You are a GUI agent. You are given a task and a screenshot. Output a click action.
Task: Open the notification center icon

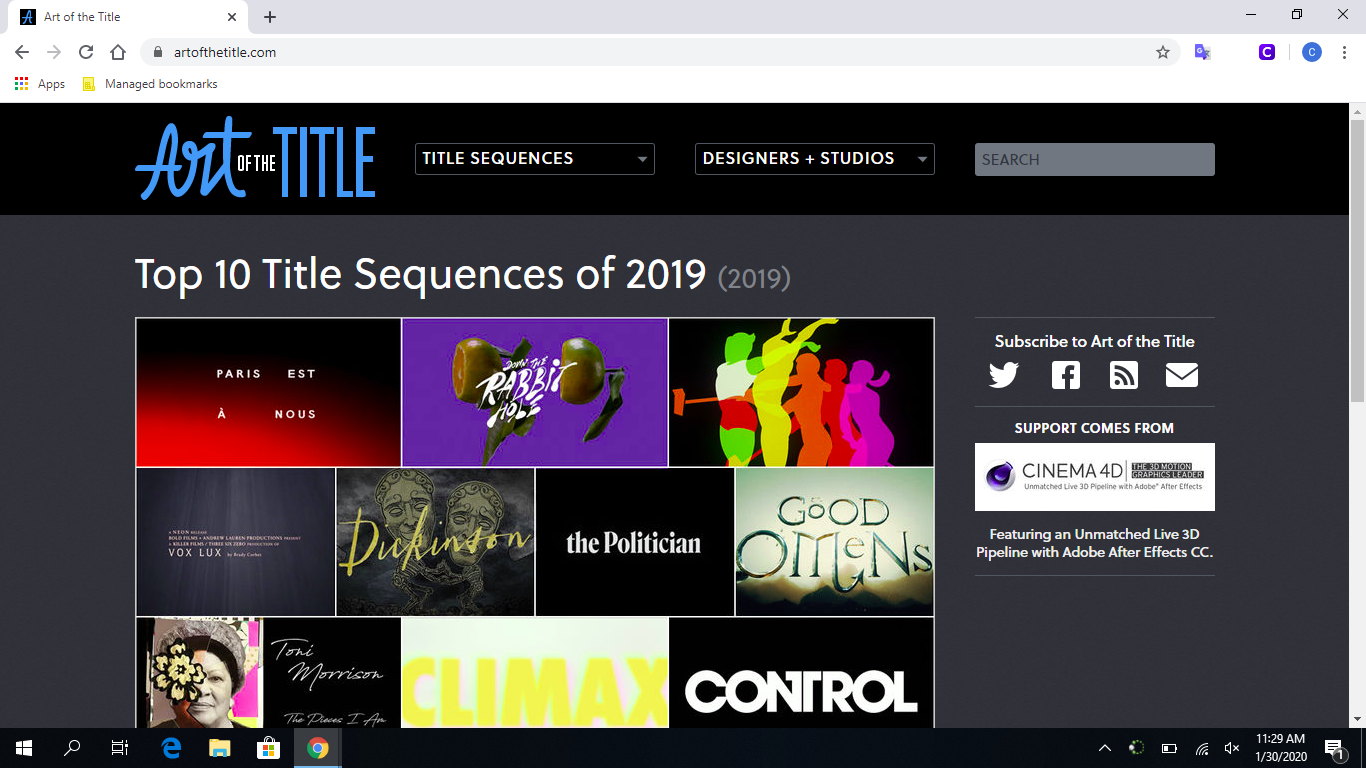tap(1334, 748)
